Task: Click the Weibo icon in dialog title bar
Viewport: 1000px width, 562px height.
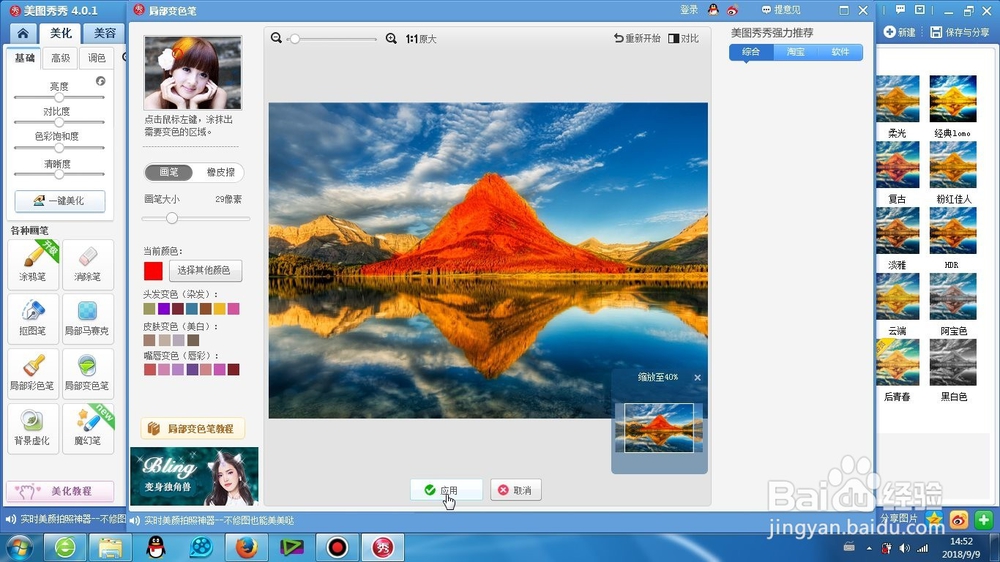Action: pyautogui.click(x=732, y=10)
